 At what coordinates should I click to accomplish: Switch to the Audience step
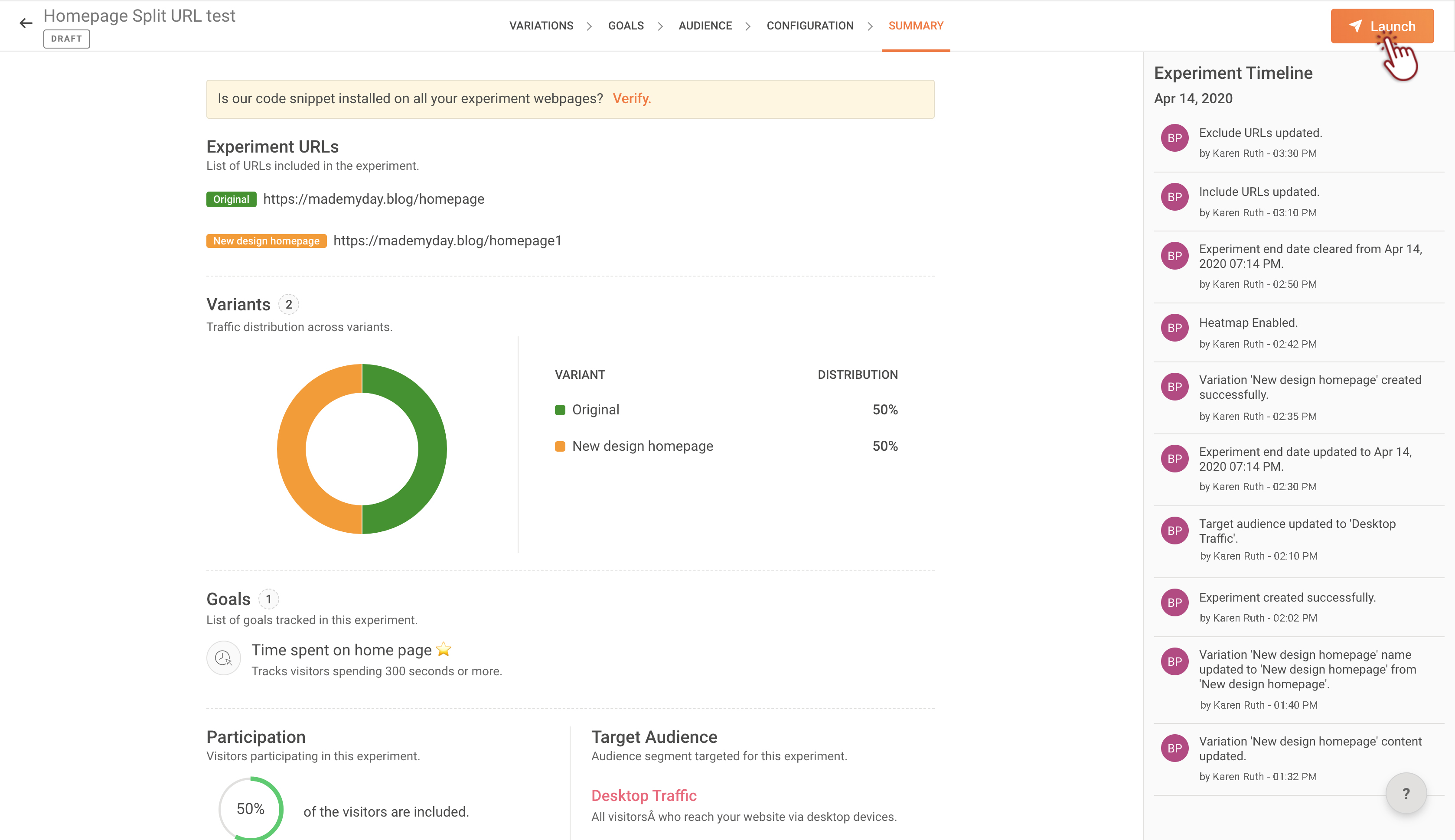pos(705,26)
